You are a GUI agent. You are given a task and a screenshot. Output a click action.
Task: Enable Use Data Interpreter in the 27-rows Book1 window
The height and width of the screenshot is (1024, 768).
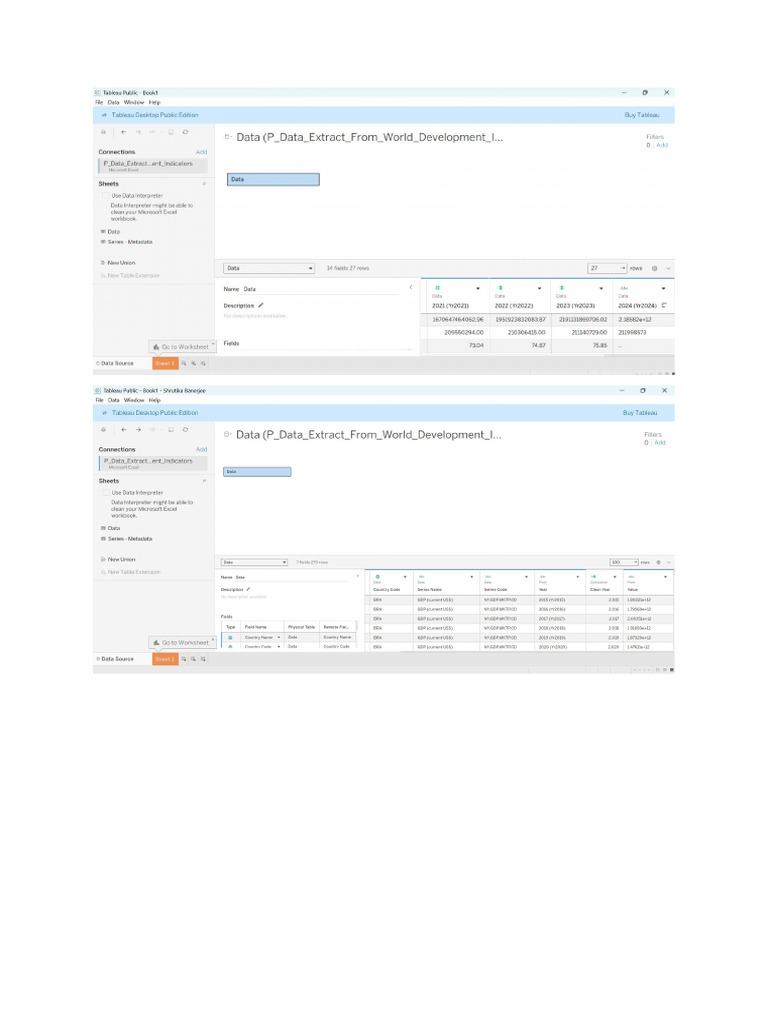pos(105,195)
